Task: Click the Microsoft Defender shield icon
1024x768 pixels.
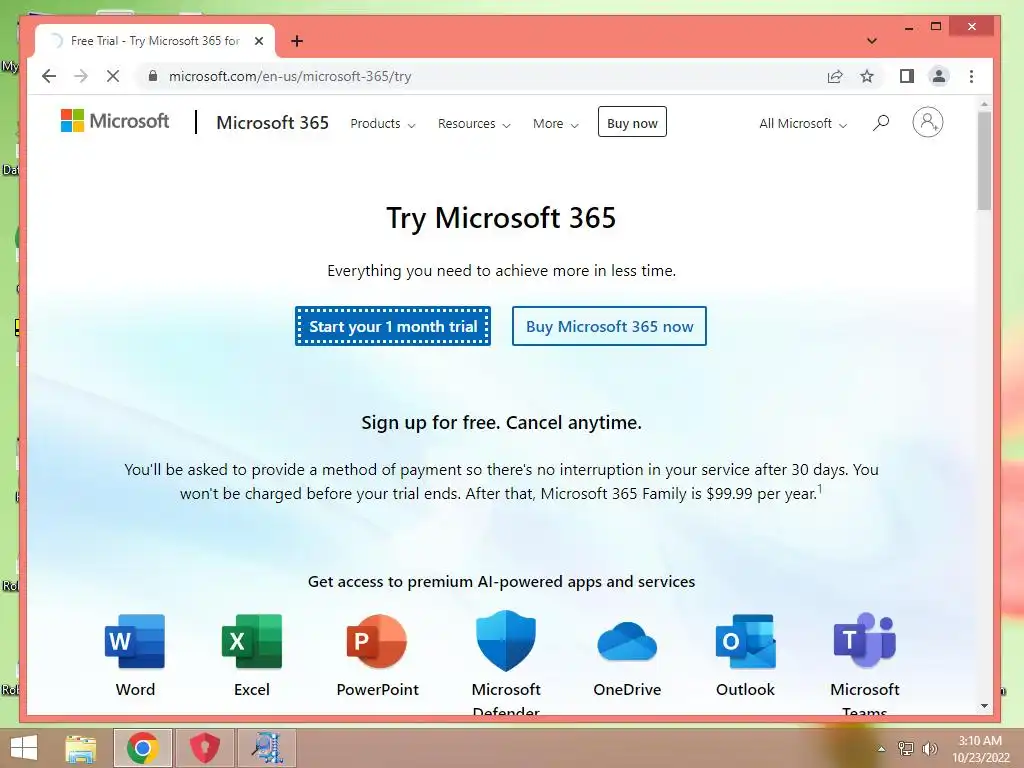Action: 505,641
